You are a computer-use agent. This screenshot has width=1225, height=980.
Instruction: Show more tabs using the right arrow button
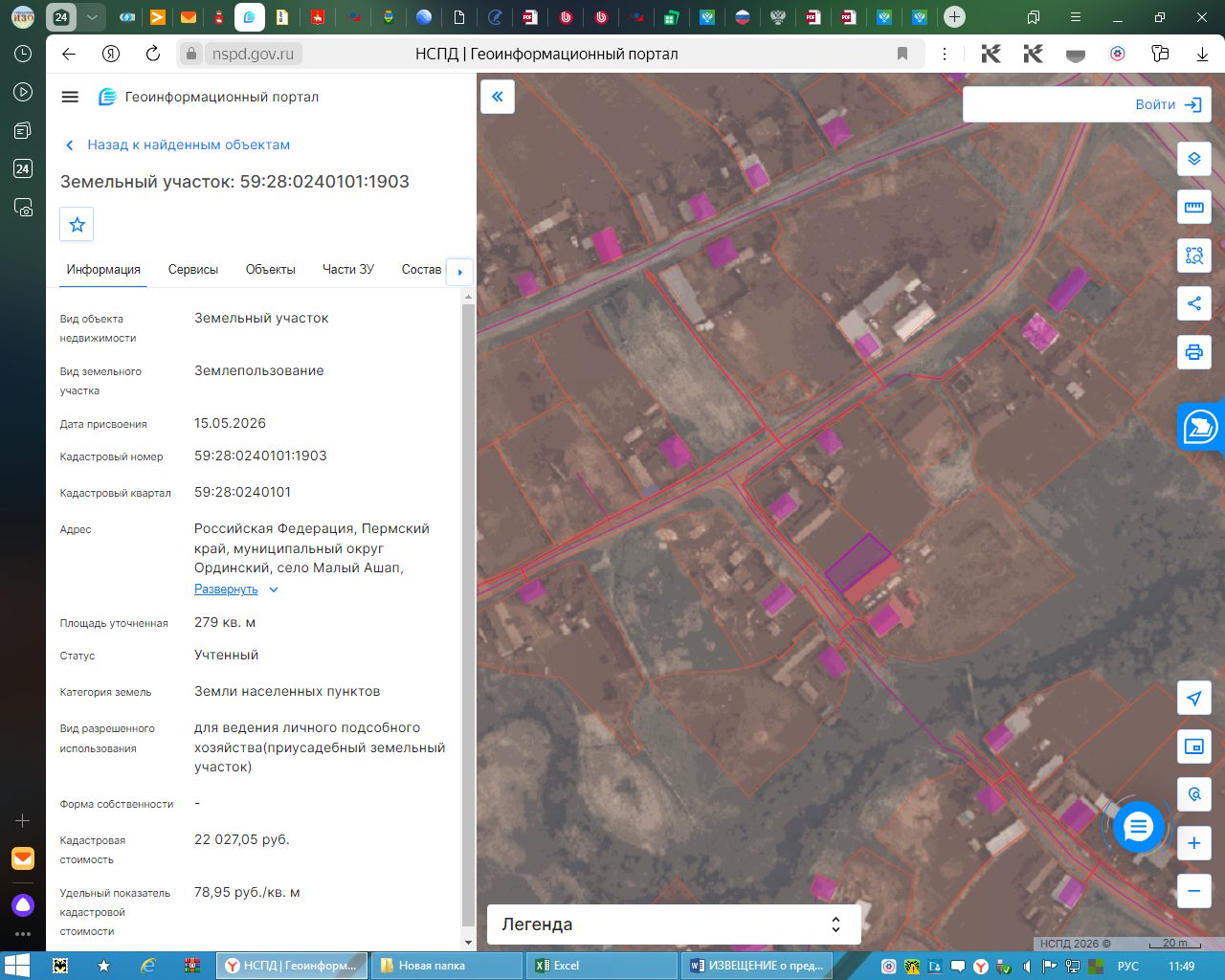[x=460, y=272]
